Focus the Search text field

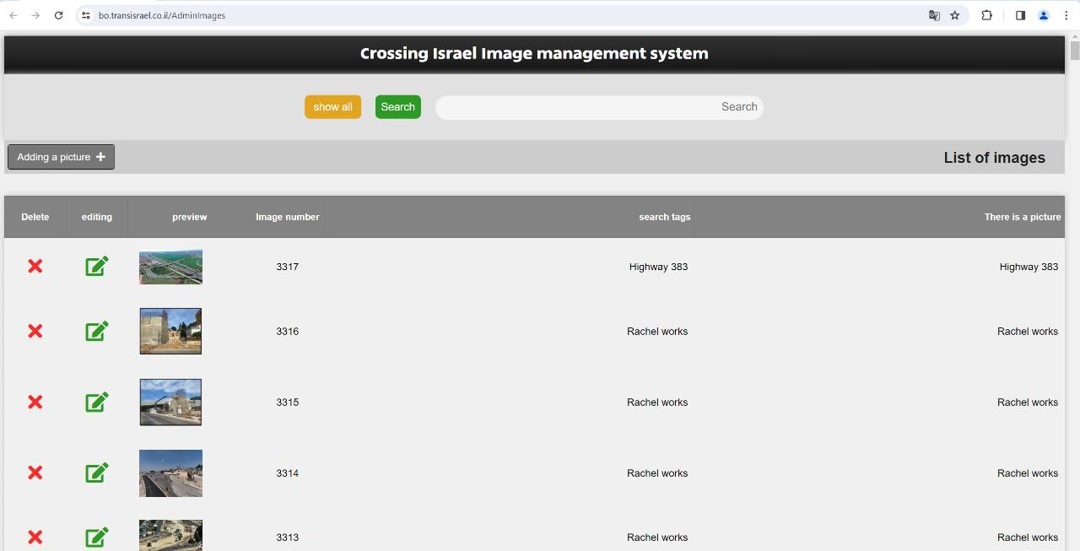click(598, 107)
